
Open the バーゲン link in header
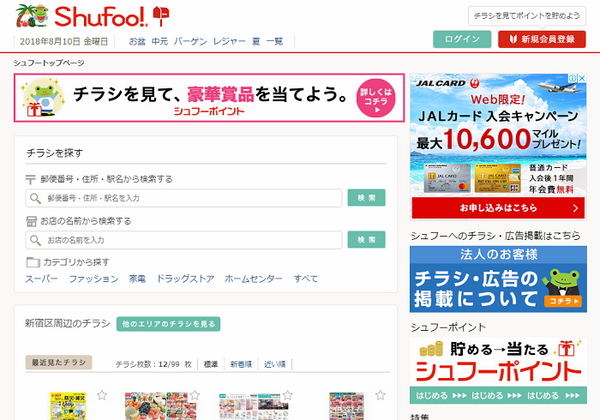pos(190,41)
